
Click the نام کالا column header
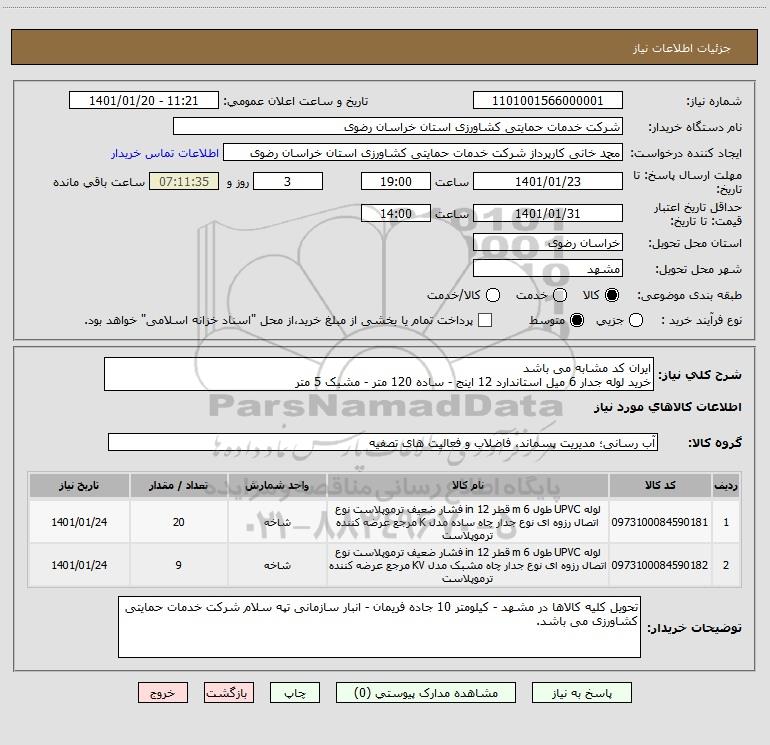click(x=468, y=485)
